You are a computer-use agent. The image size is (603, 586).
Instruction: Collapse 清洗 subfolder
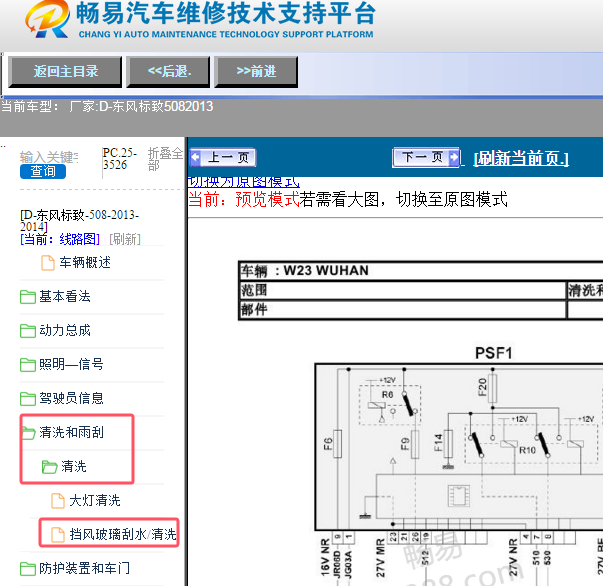coord(74,466)
